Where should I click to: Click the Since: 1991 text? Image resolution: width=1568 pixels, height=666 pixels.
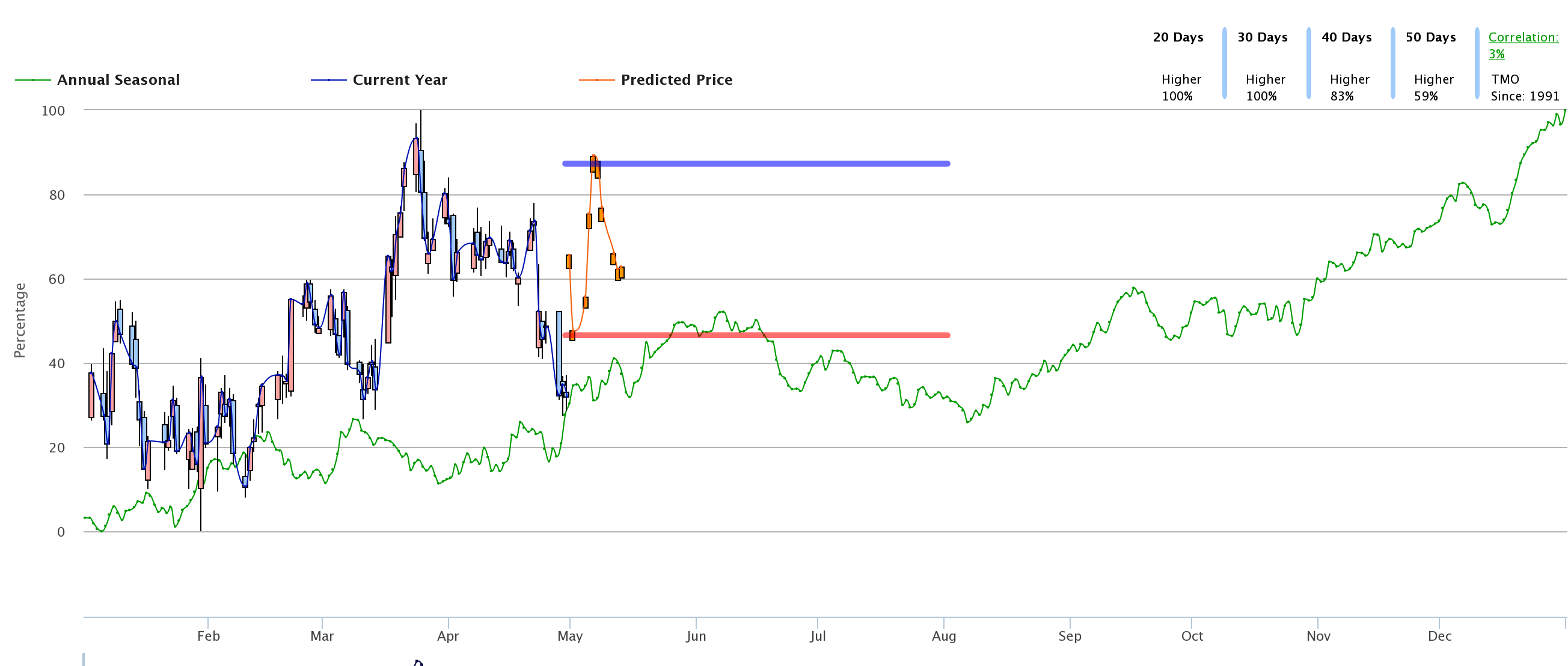pyautogui.click(x=1525, y=96)
